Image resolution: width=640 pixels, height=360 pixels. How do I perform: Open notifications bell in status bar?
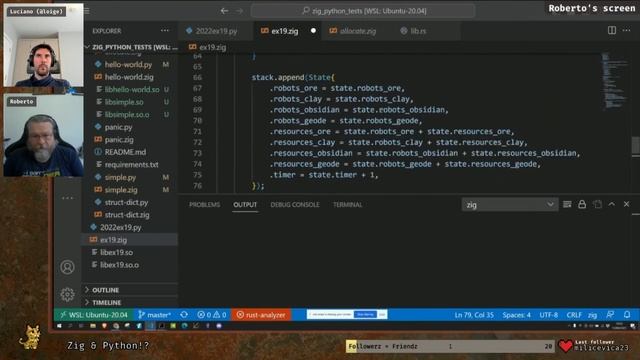(x=627, y=315)
